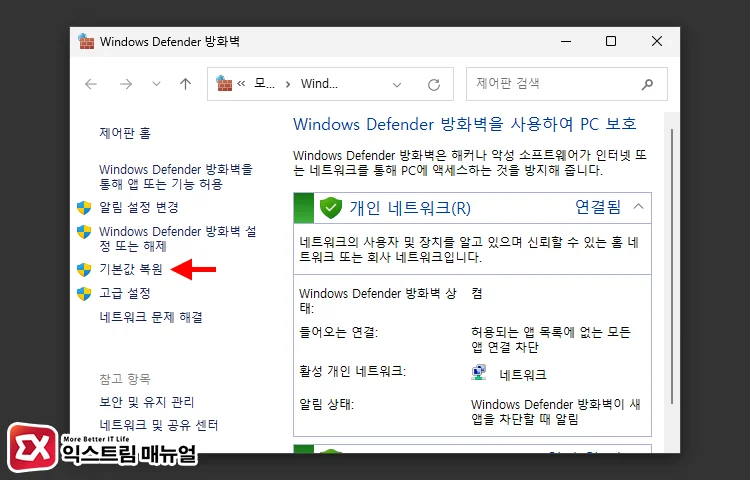
Task: Collapse the 개인 네트워크(R) section chevron
Action: (638, 207)
